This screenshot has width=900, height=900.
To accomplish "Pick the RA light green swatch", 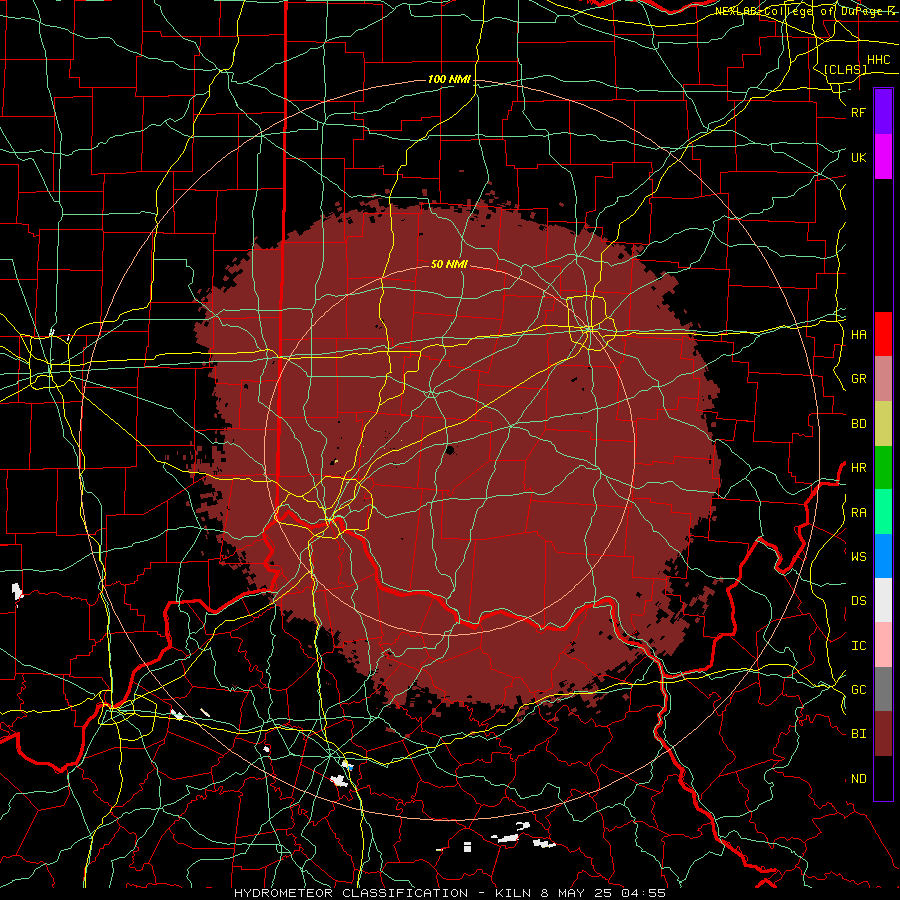I will click(x=883, y=512).
